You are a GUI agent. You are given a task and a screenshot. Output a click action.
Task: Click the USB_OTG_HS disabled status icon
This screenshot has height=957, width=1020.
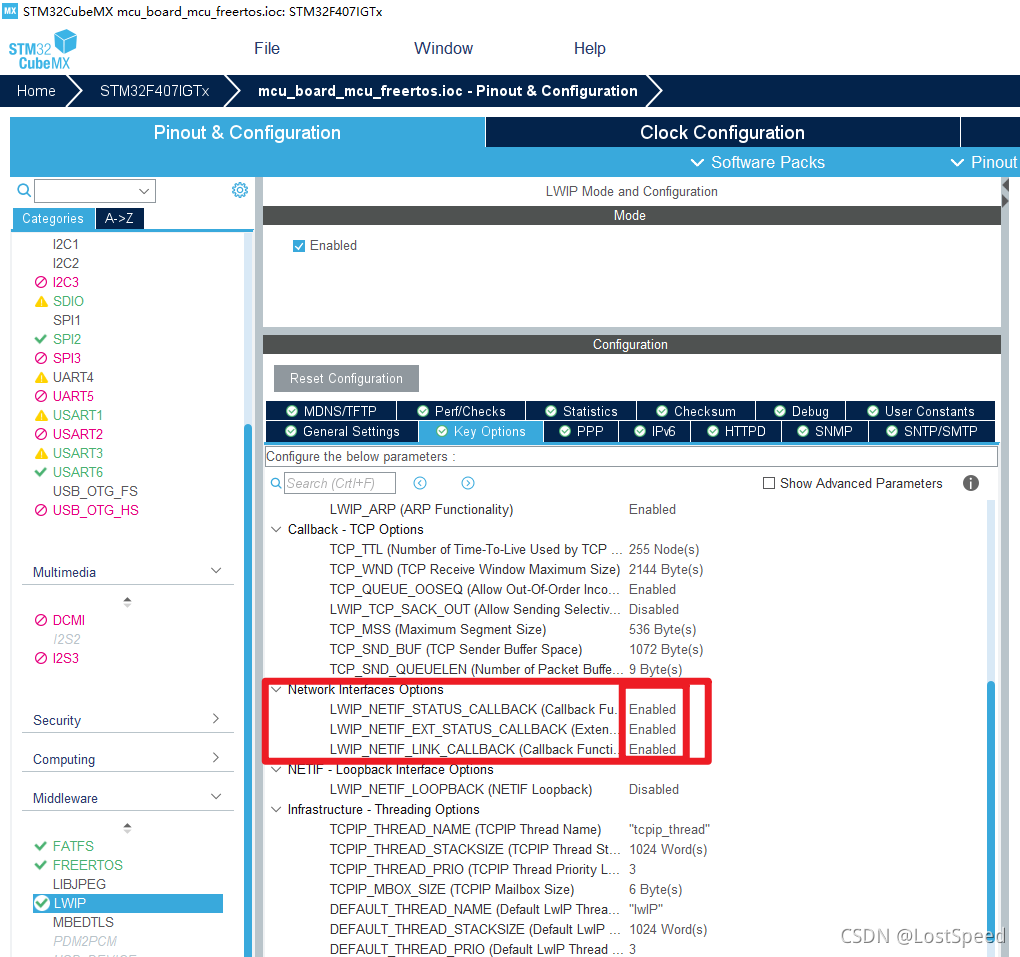(41, 510)
